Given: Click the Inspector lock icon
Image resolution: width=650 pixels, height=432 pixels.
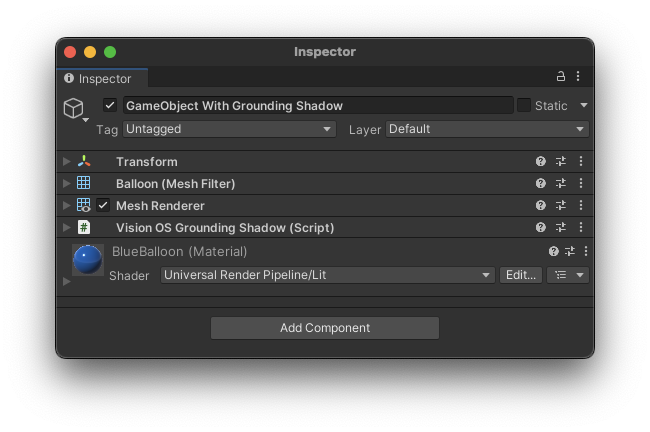Looking at the screenshot, I should 561,77.
